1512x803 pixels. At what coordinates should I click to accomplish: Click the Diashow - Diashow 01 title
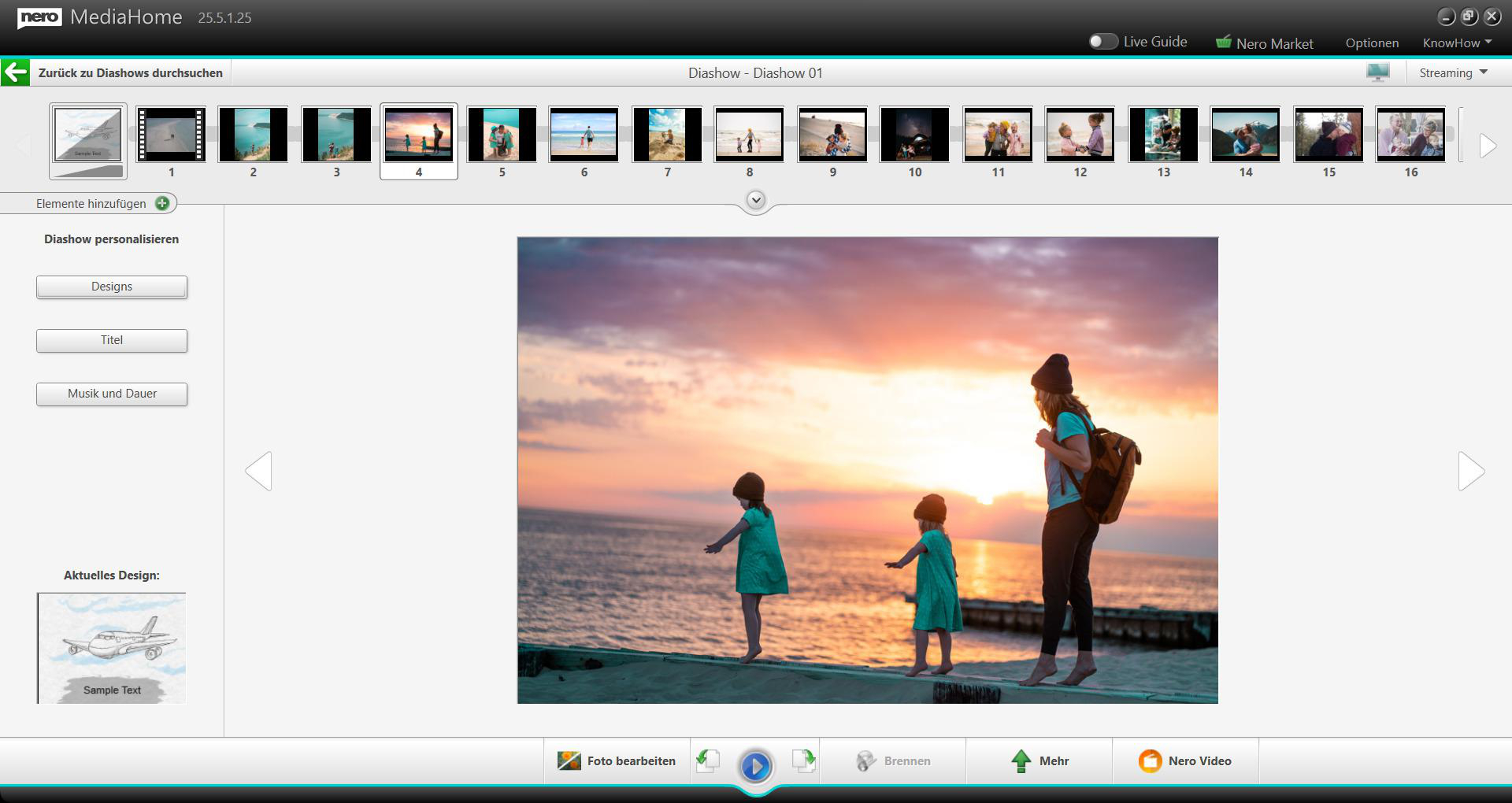(x=755, y=72)
